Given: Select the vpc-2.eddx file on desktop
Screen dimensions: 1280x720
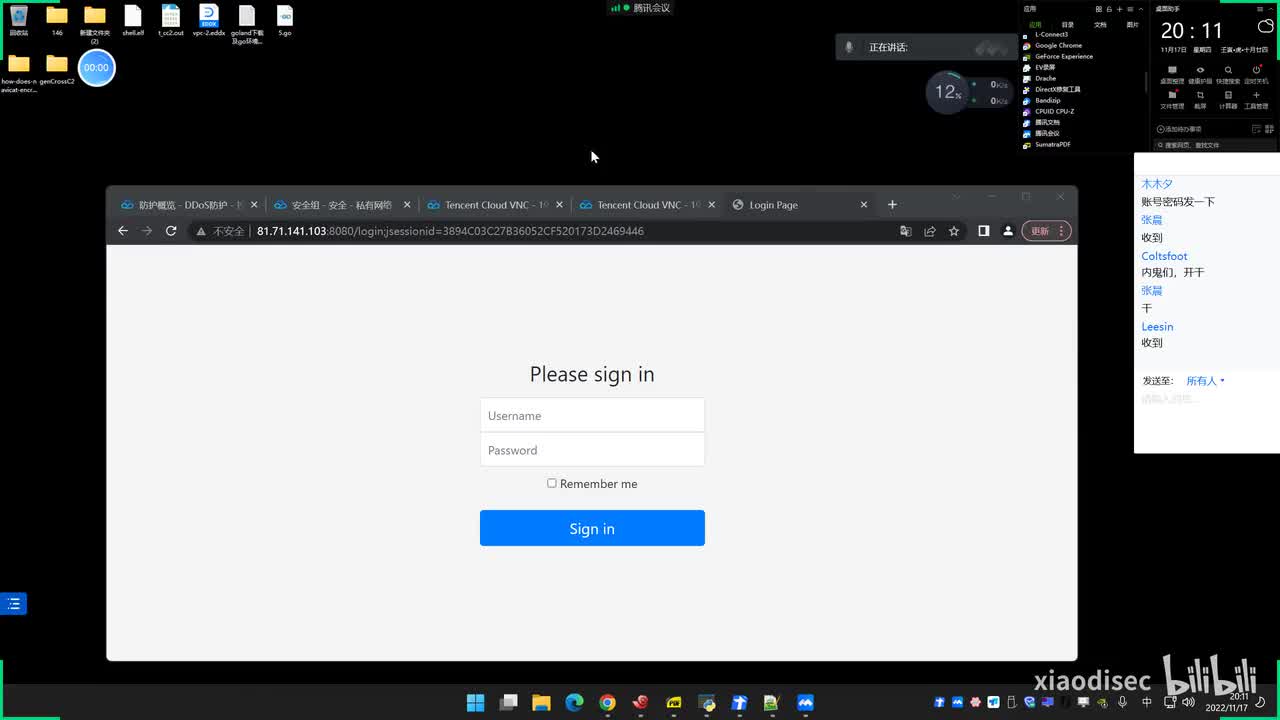Looking at the screenshot, I should click(x=209, y=21).
